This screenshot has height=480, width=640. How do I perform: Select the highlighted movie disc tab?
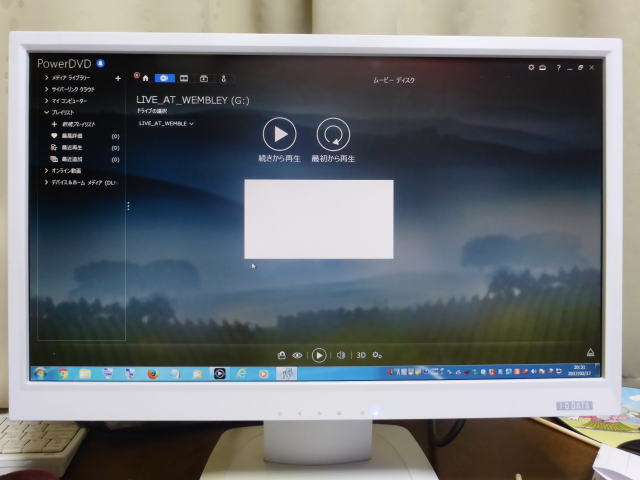(x=164, y=78)
